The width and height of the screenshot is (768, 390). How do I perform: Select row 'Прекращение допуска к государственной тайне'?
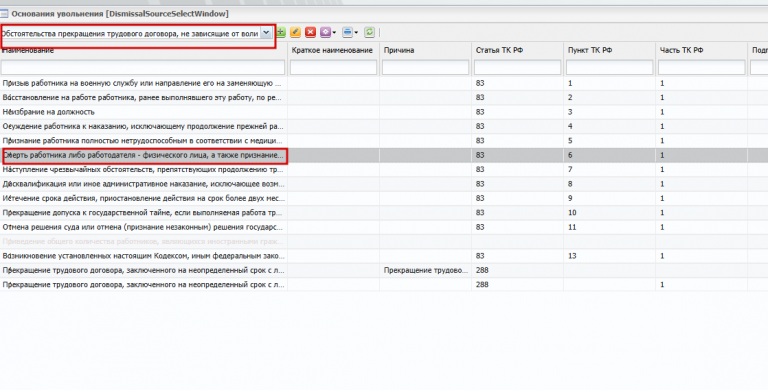coord(384,213)
